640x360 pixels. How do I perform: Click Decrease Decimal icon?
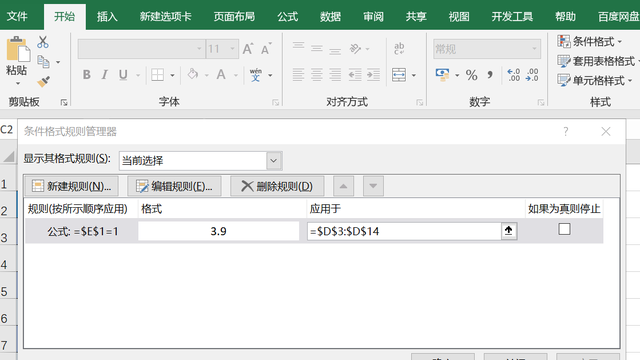(532, 75)
